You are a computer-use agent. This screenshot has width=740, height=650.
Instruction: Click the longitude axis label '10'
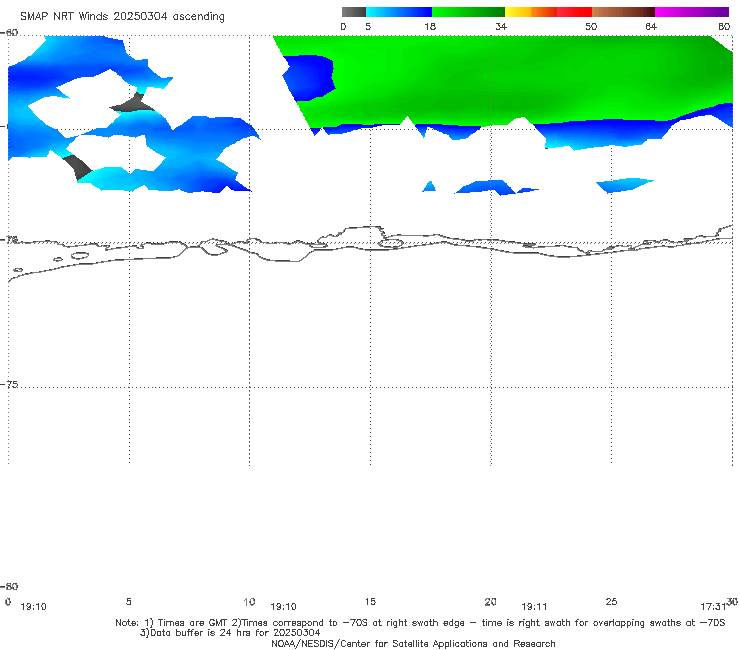(x=249, y=602)
